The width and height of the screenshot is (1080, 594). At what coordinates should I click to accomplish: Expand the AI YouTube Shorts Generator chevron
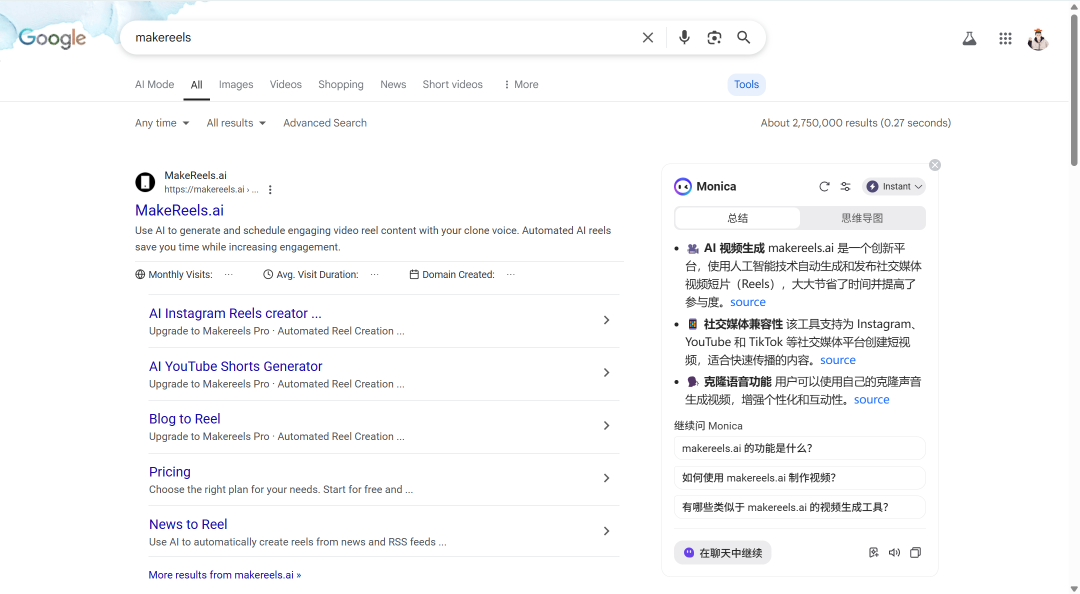point(606,373)
